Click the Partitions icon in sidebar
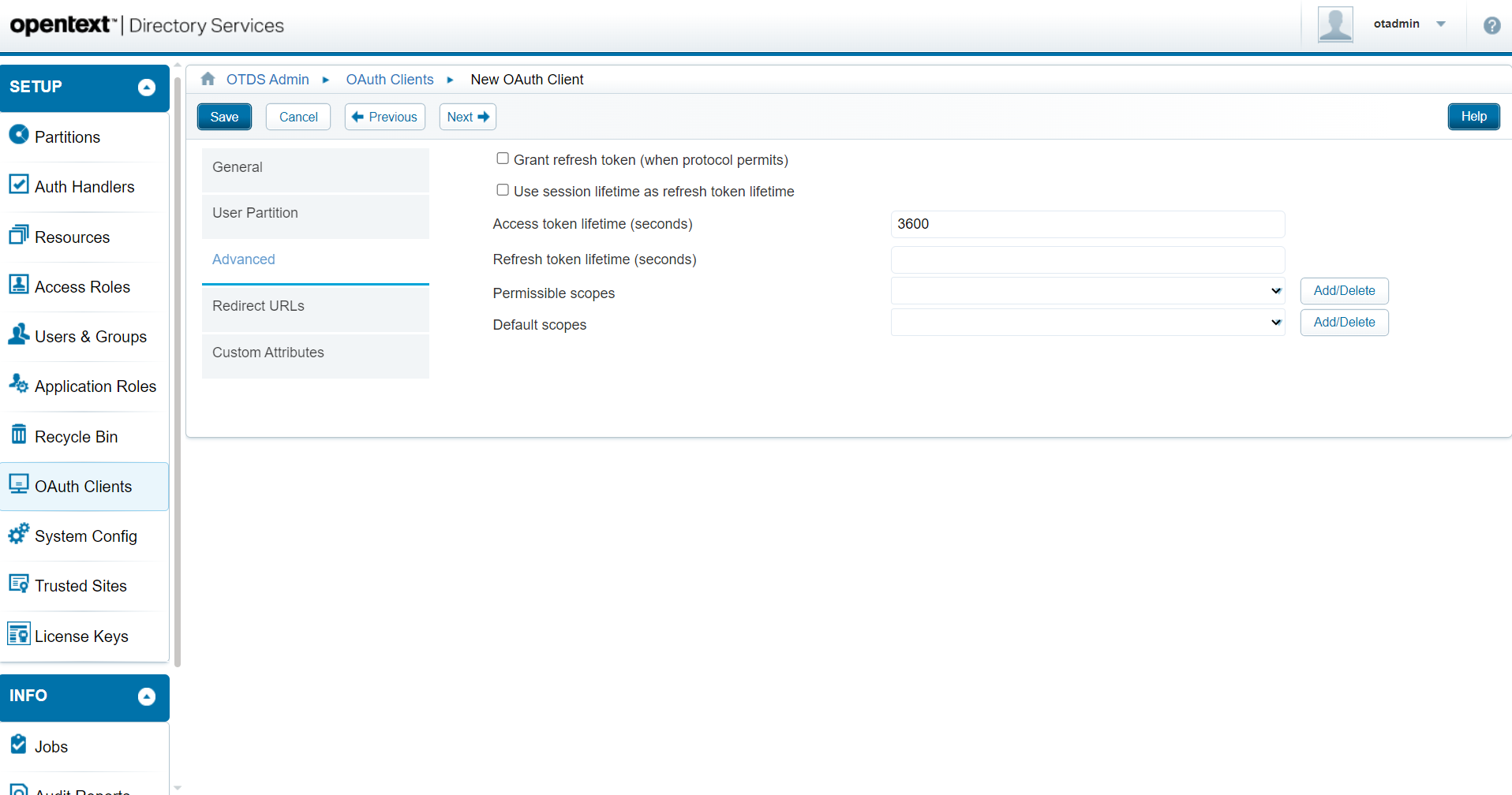1512x795 pixels. click(x=19, y=135)
